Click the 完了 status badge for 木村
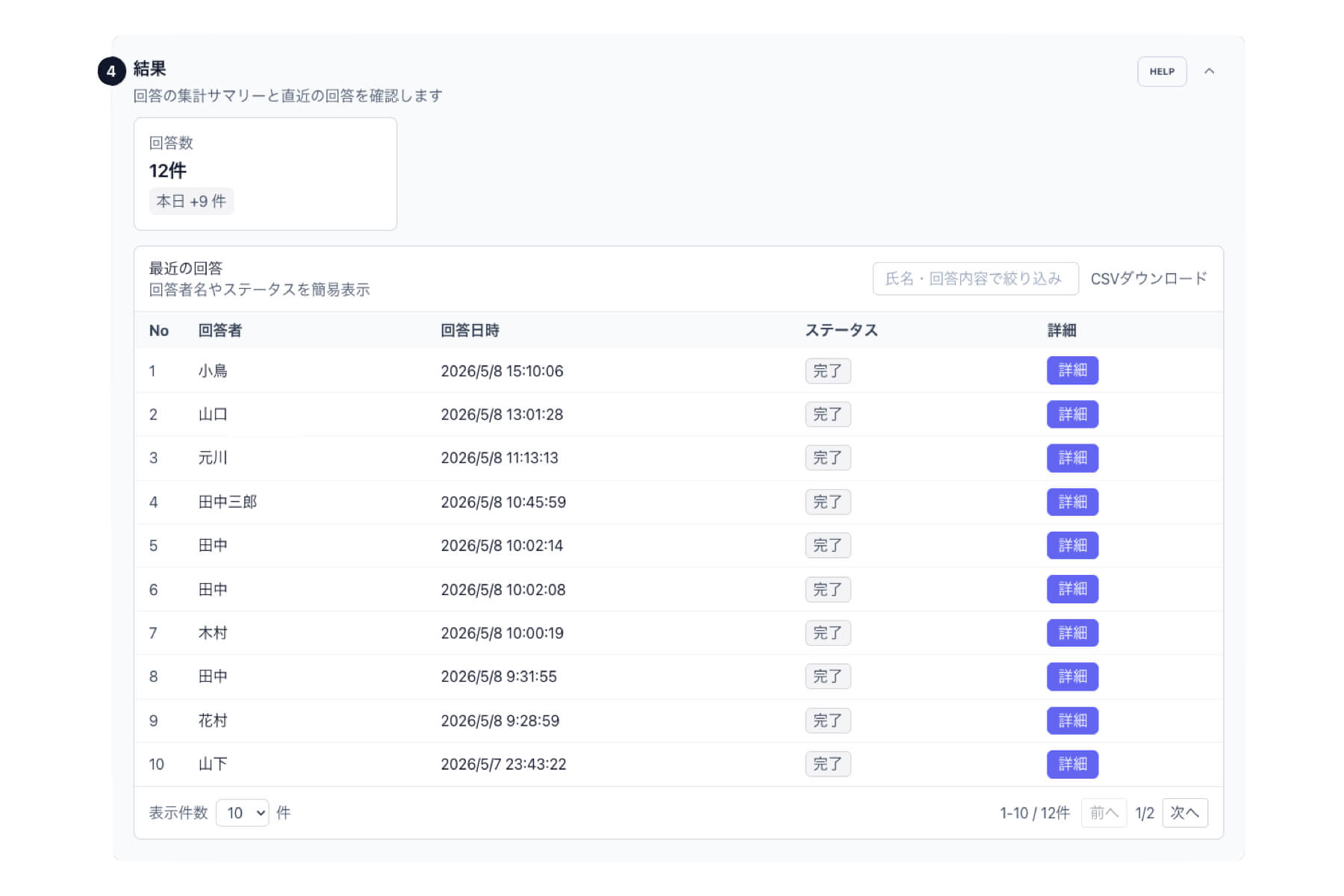The height and width of the screenshot is (896, 1344). 827,633
